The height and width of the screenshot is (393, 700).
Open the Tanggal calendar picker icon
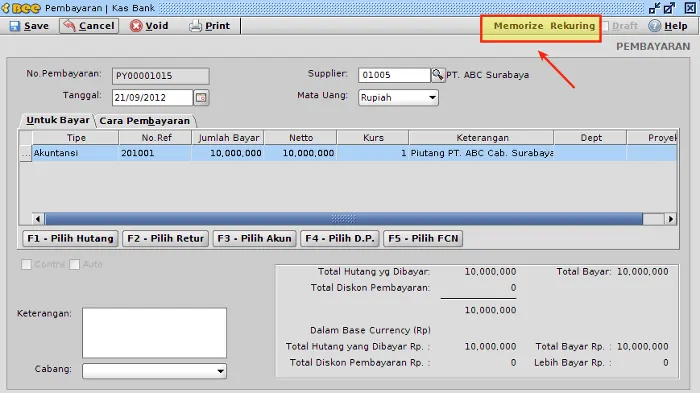click(201, 97)
